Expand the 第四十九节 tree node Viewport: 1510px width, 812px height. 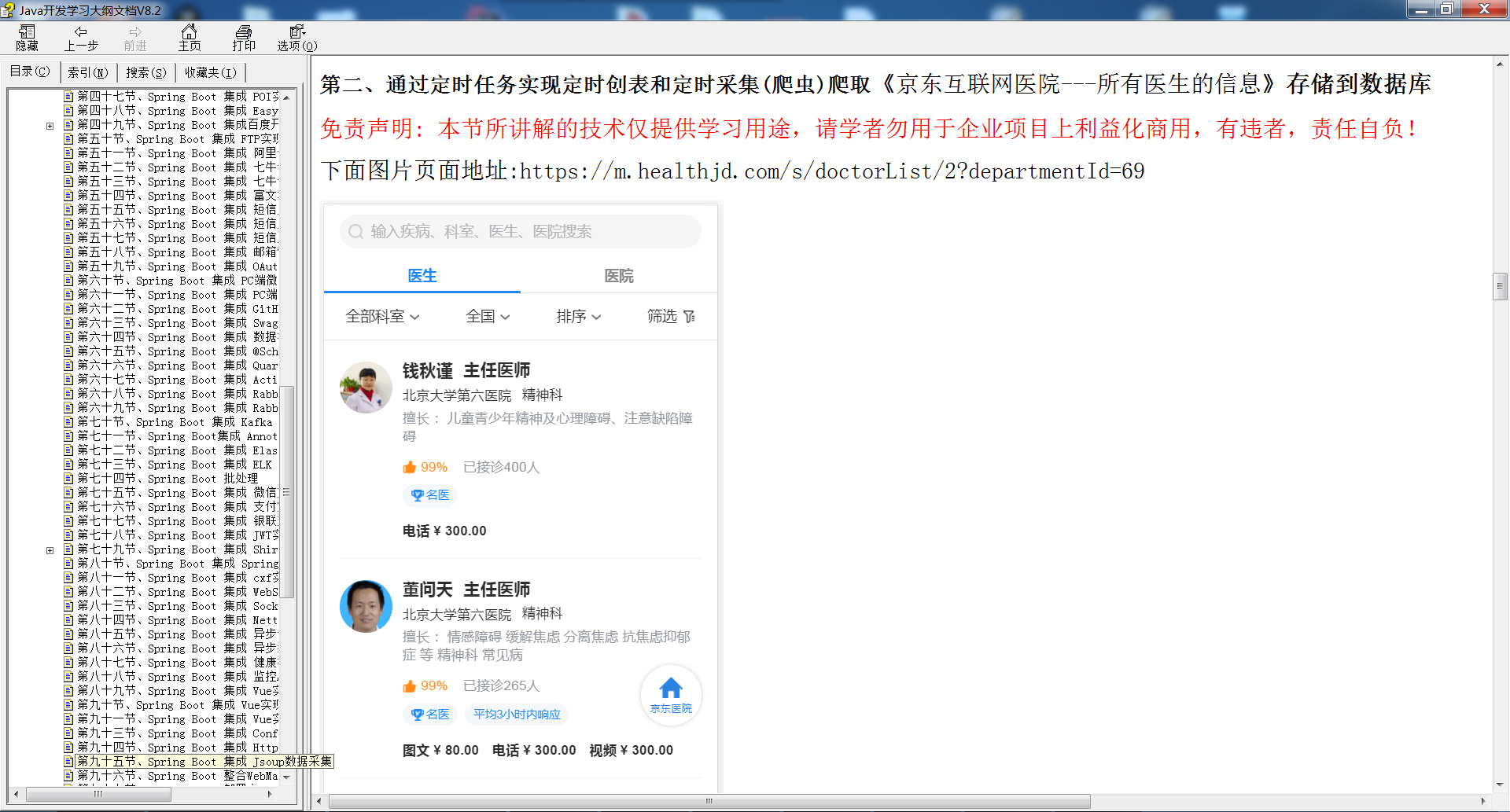[x=50, y=125]
